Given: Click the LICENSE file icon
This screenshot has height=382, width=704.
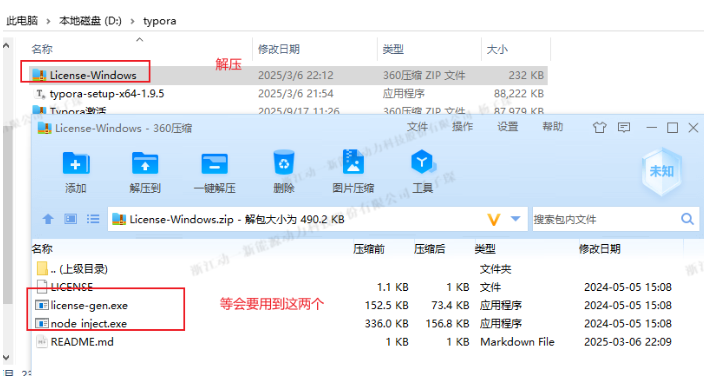Looking at the screenshot, I should click(x=42, y=286).
